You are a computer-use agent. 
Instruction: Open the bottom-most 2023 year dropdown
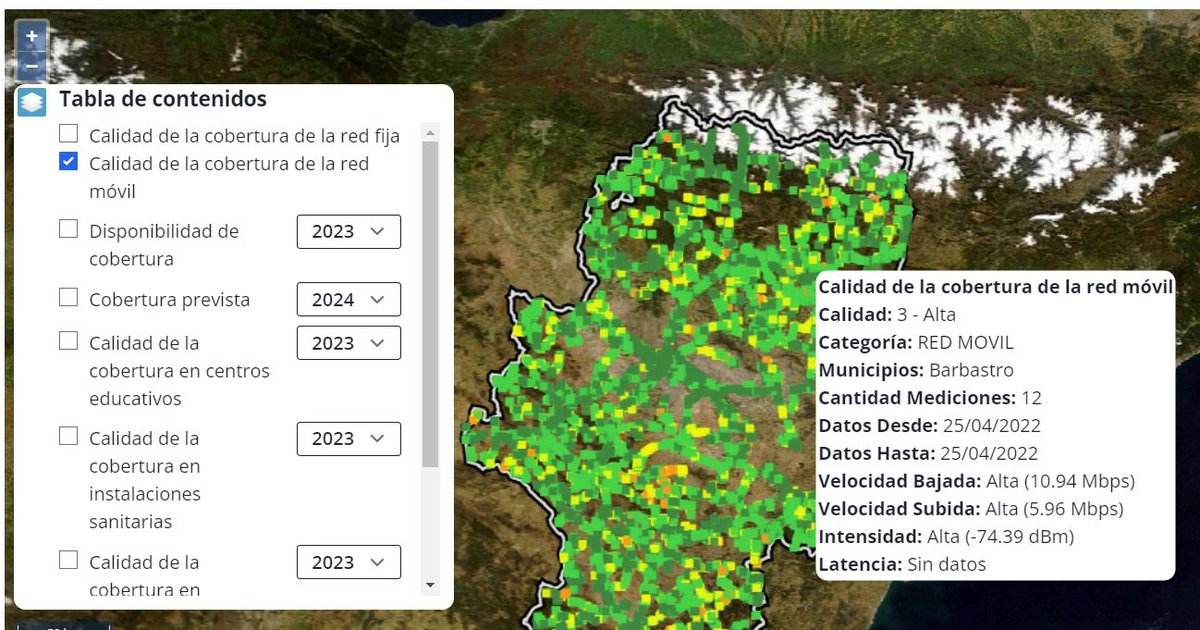[x=349, y=562]
